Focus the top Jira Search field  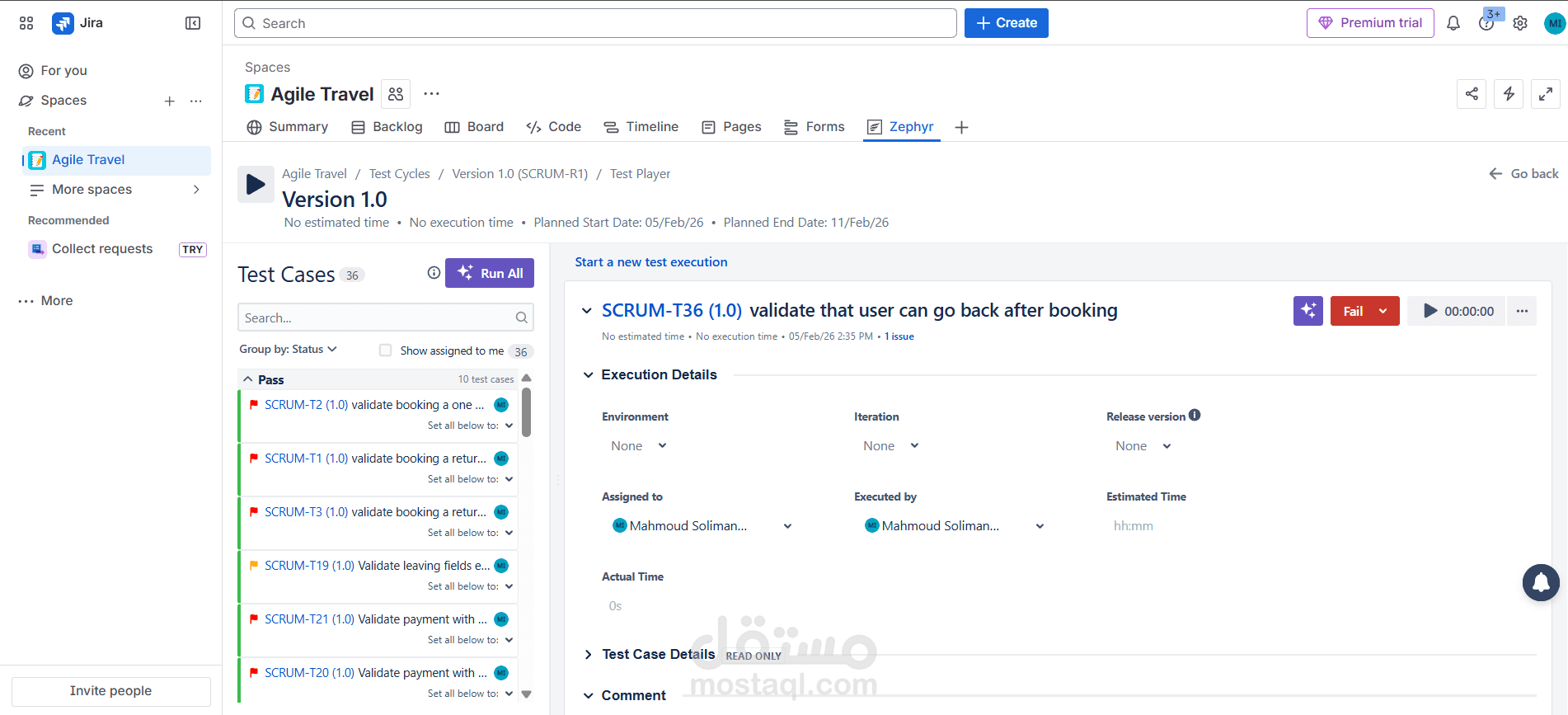click(x=595, y=23)
